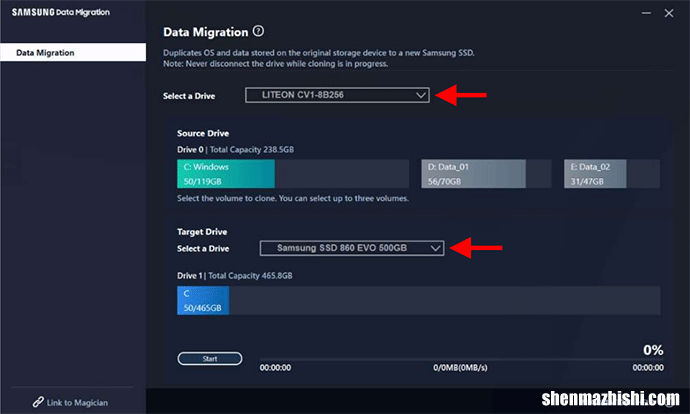Start the cloning with Start button
Screen dimensions: 690x414
tap(210, 359)
